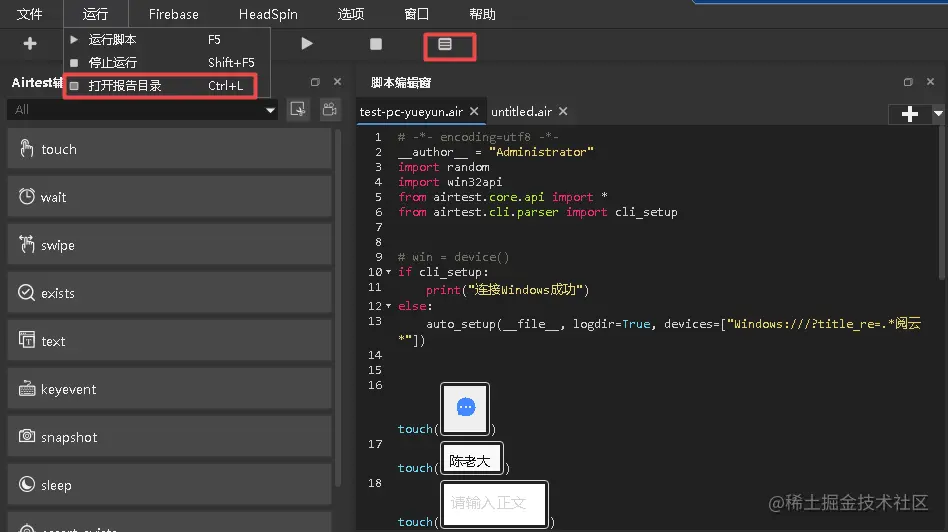
Task: Open the Firebase menu
Action: pyautogui.click(x=174, y=14)
